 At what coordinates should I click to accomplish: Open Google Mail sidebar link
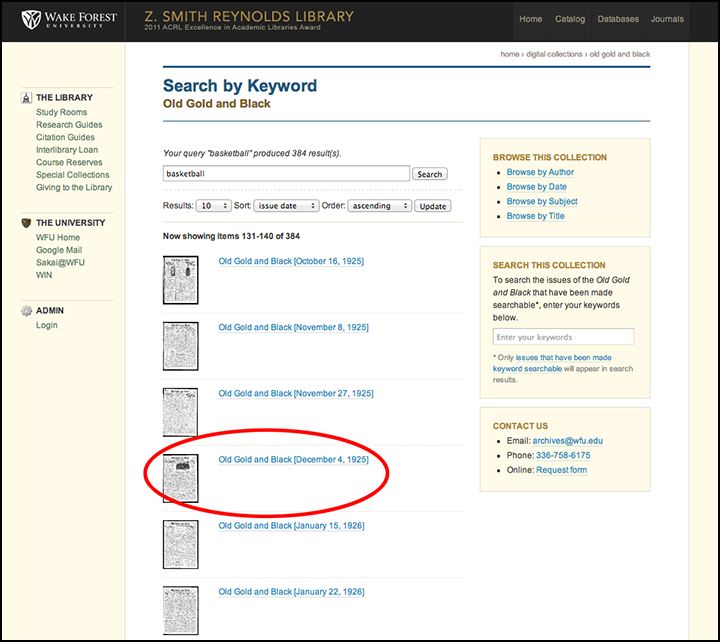click(59, 250)
